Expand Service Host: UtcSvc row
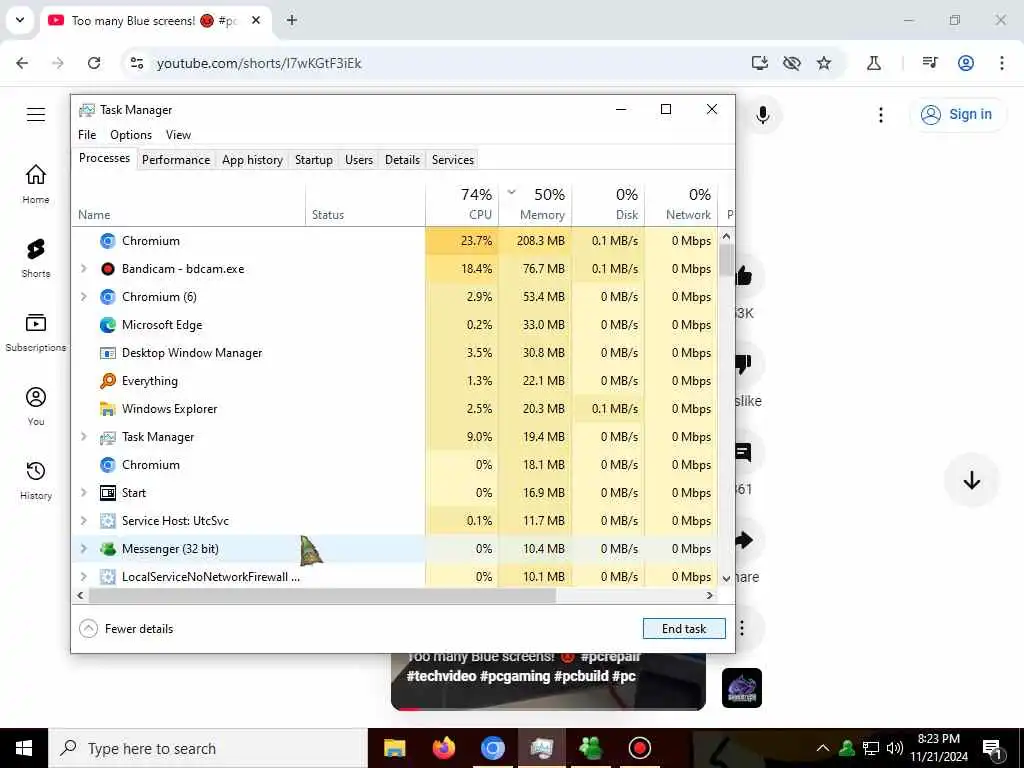The image size is (1024, 768). pos(84,520)
